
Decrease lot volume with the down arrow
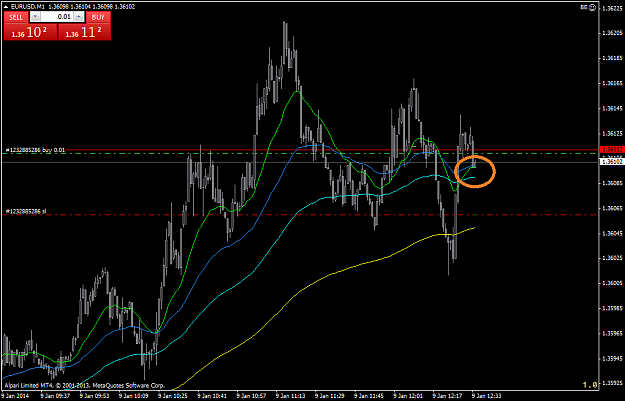coord(35,17)
